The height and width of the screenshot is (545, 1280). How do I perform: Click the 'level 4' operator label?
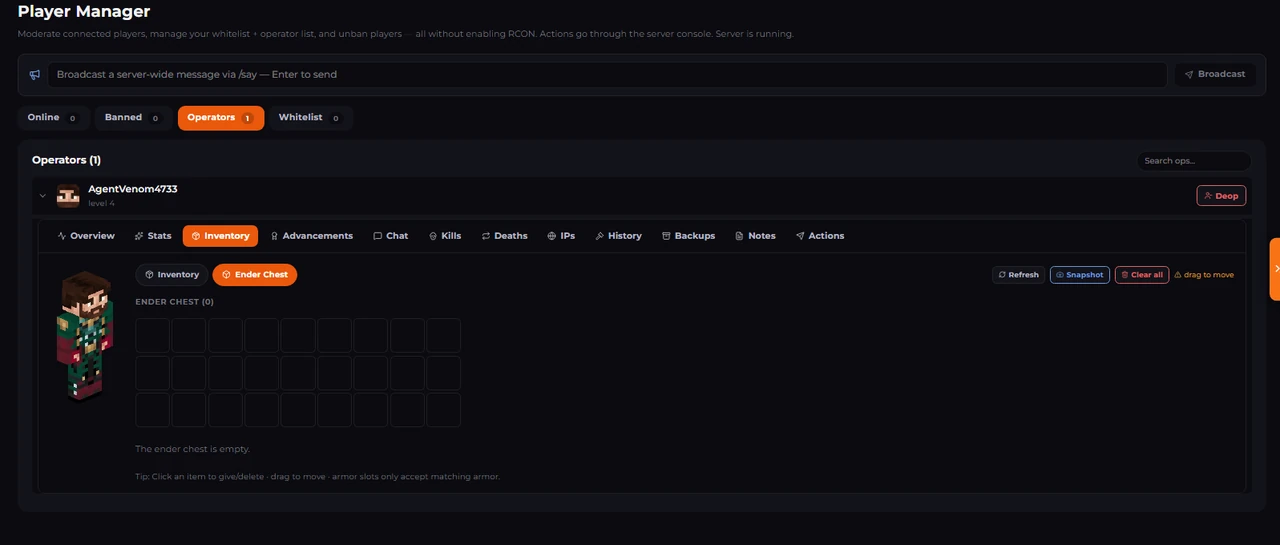click(x=101, y=204)
